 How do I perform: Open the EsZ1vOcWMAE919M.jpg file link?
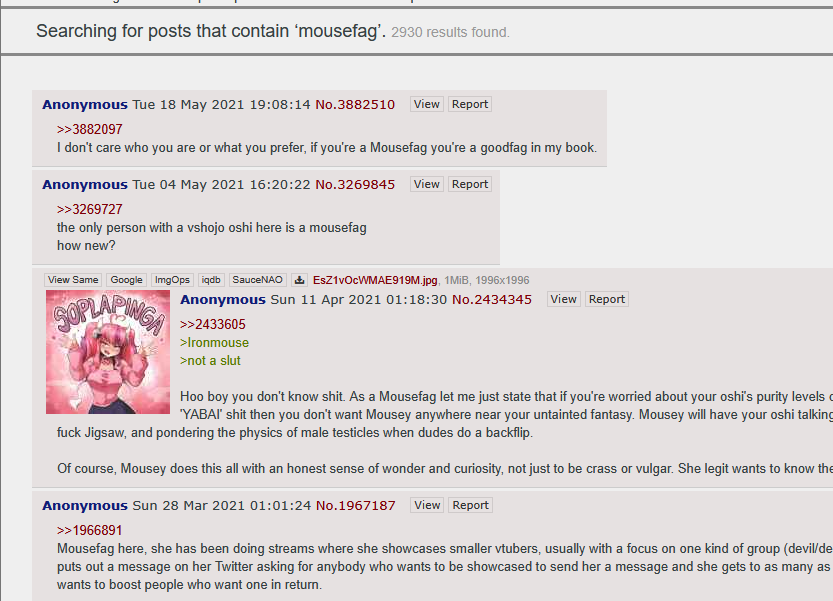click(x=375, y=280)
